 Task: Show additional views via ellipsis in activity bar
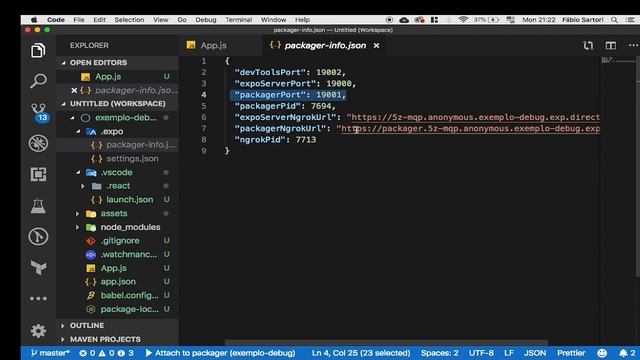38,298
